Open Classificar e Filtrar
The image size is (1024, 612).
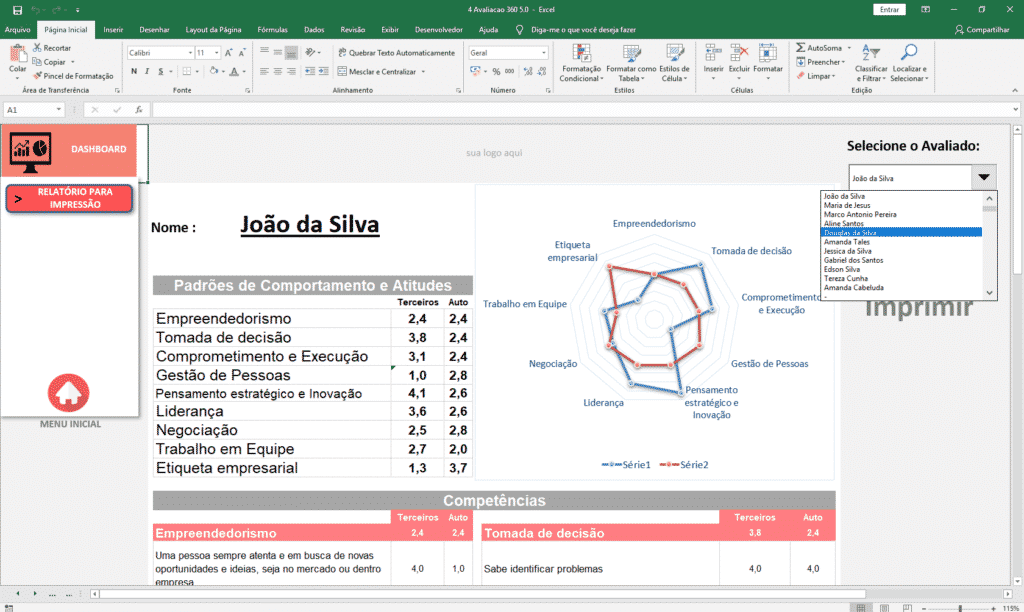871,63
